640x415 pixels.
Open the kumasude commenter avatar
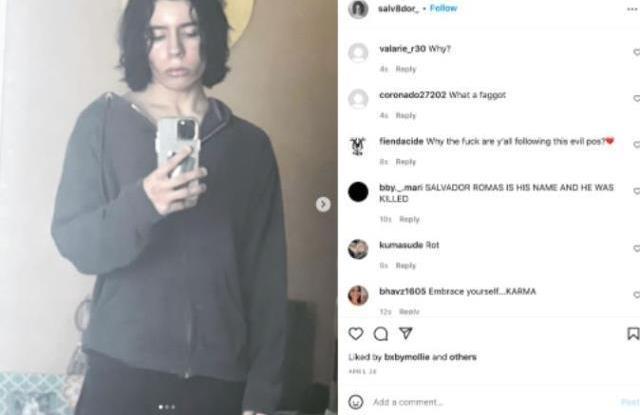[x=358, y=249]
